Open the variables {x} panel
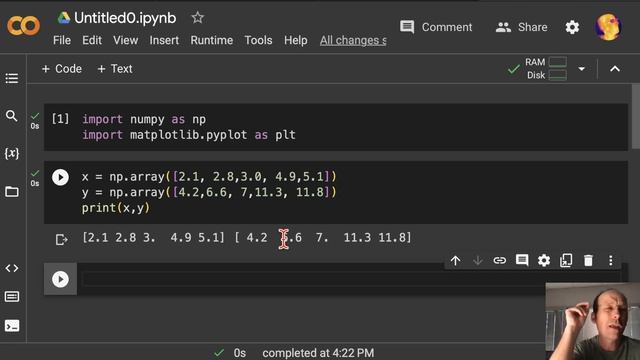Viewport: 640px width, 360px height. 12,153
